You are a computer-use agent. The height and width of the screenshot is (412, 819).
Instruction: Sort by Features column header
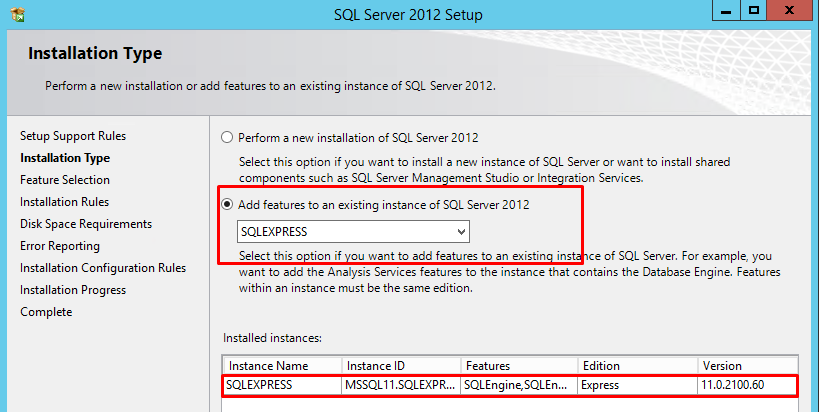point(519,366)
